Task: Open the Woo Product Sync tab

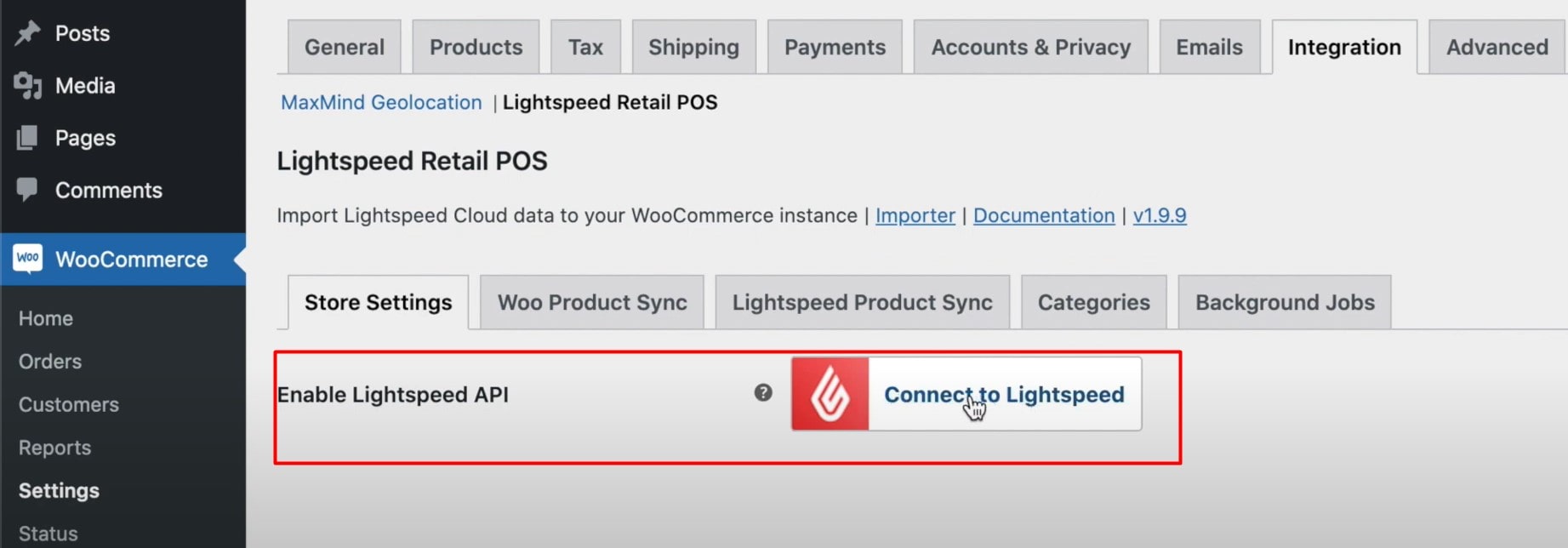Action: coord(592,302)
